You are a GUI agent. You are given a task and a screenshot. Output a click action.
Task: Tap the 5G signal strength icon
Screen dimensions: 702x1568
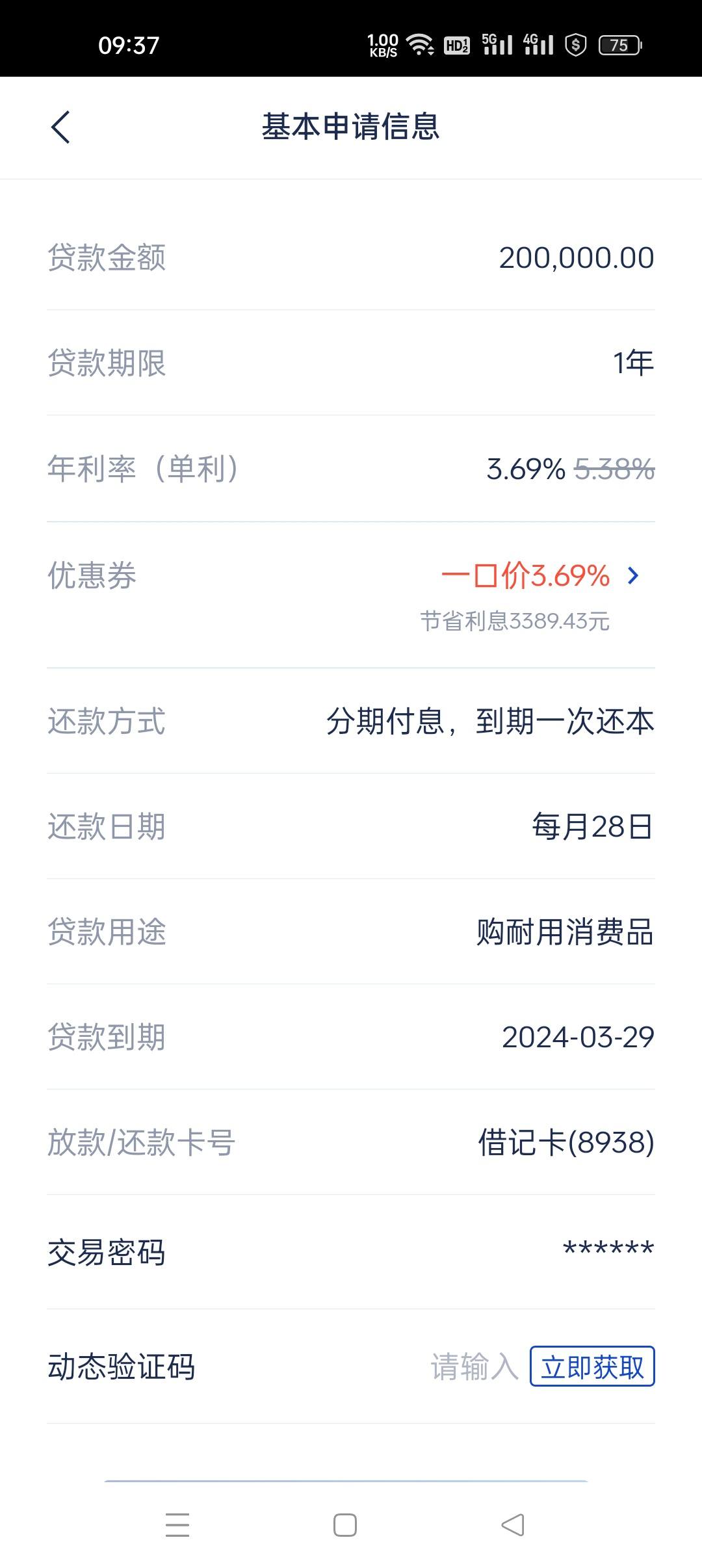[497, 44]
